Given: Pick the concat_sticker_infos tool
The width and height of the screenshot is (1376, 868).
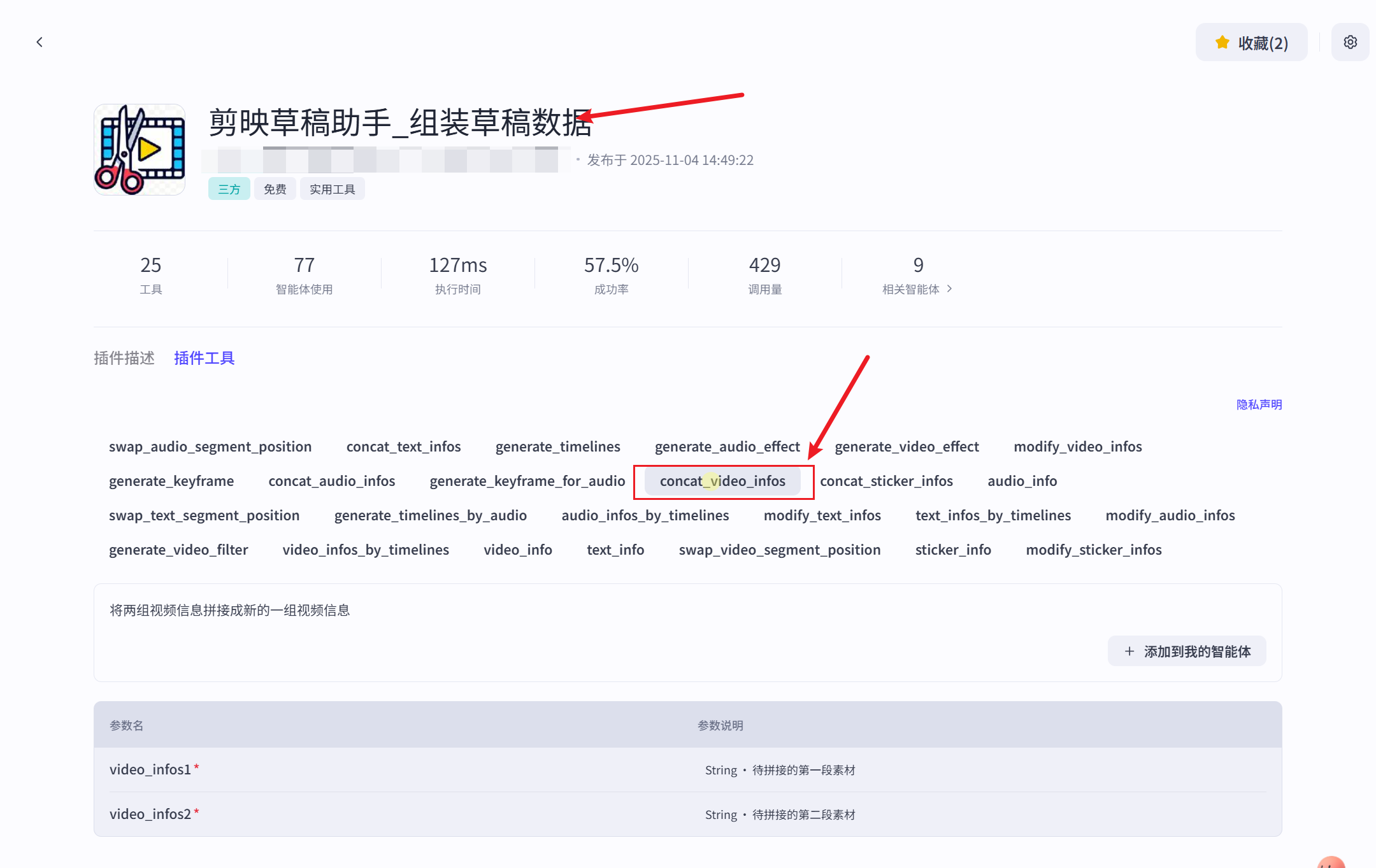Looking at the screenshot, I should (x=886, y=481).
